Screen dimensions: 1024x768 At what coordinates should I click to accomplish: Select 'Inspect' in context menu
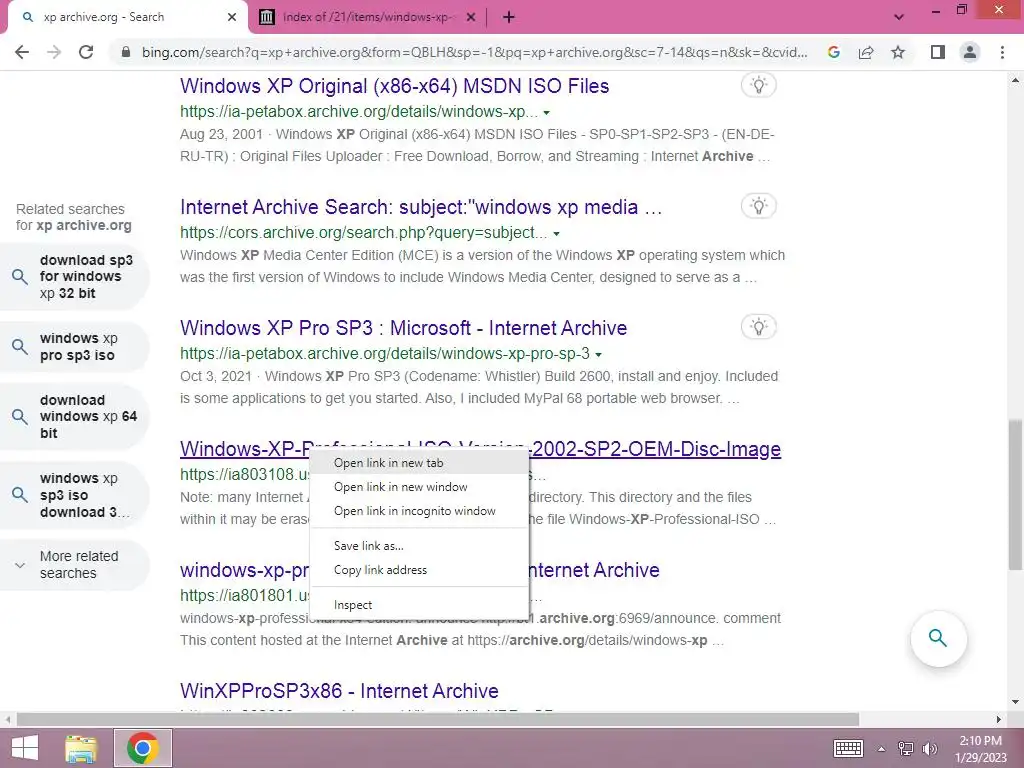[419, 605]
